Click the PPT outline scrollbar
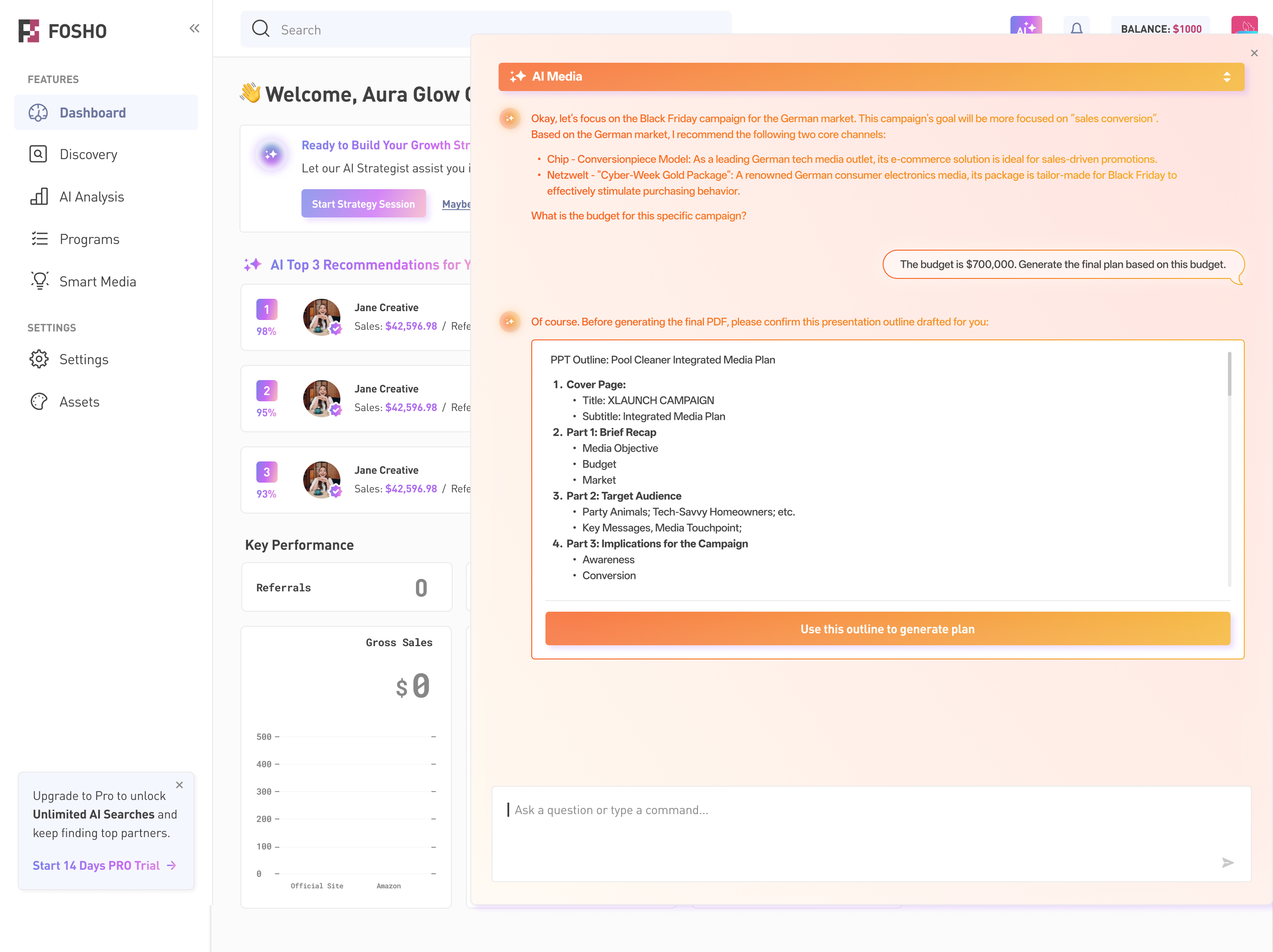1273x952 pixels. point(1229,374)
